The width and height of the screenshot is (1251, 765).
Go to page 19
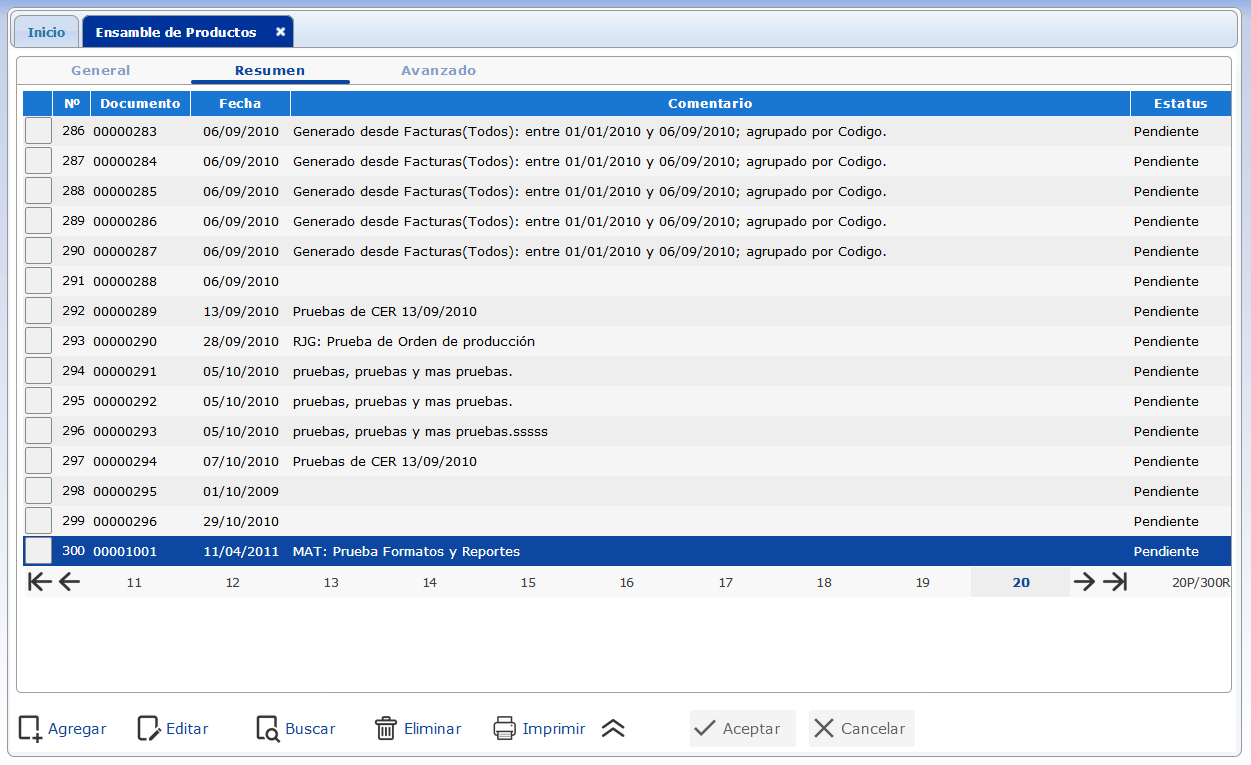pos(922,582)
